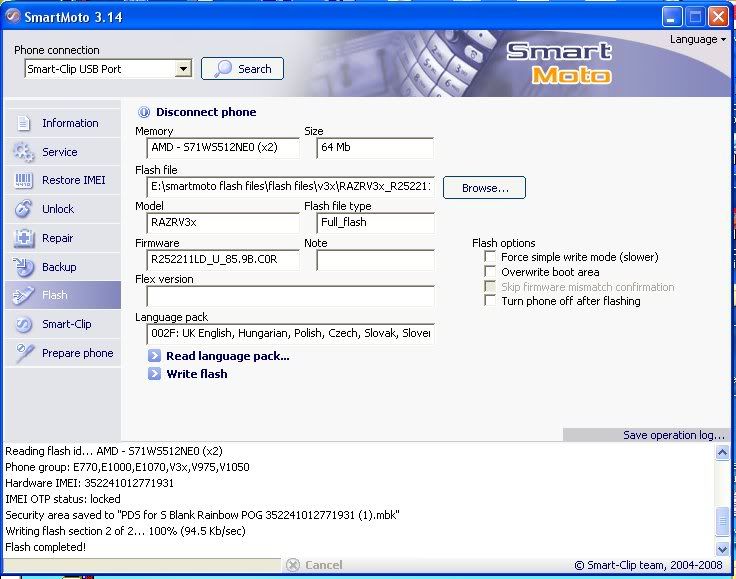Check Overwrite boot area option
The height and width of the screenshot is (579, 736).
pyautogui.click(x=490, y=272)
